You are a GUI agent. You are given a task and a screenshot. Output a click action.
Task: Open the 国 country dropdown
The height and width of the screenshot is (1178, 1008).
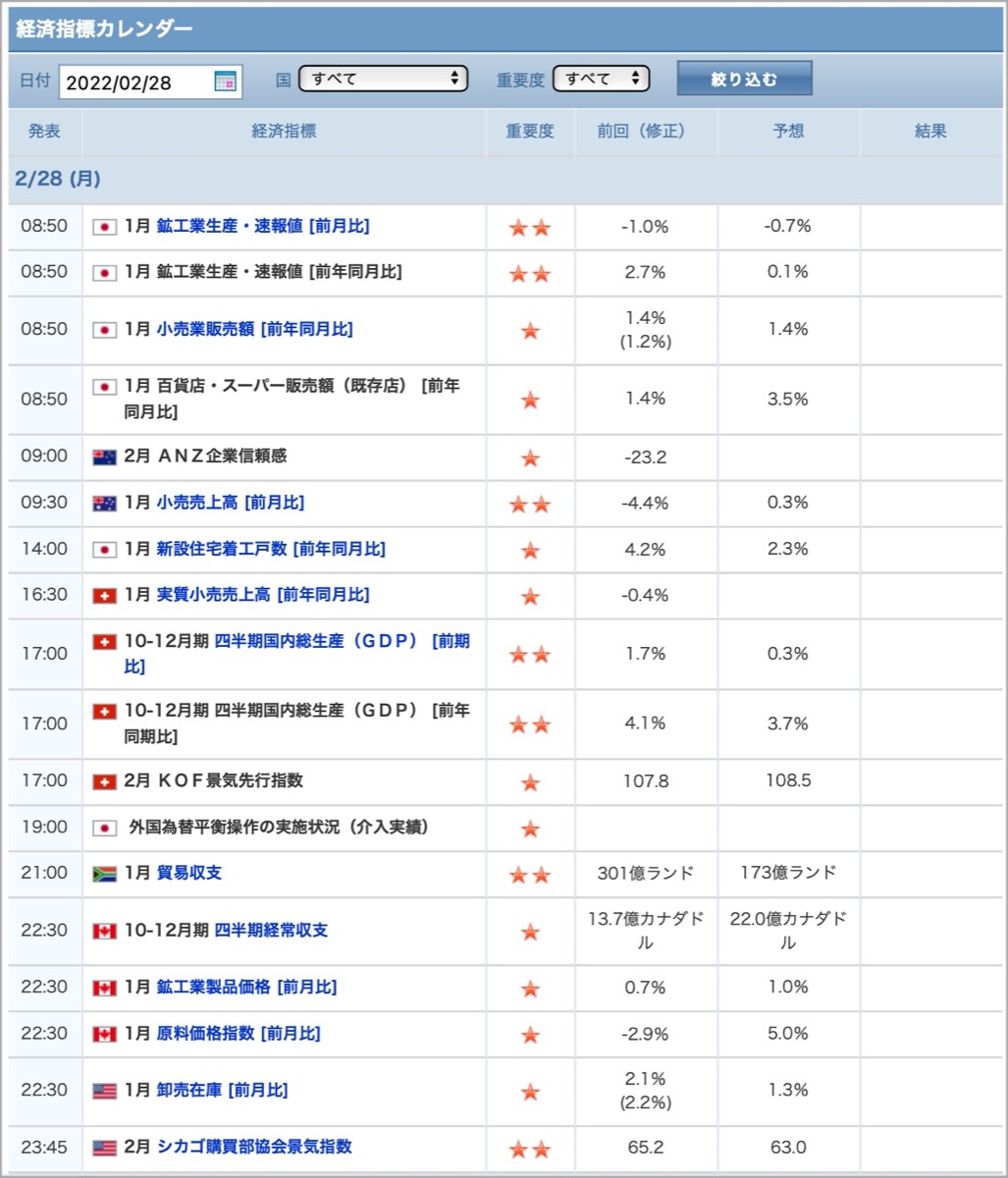383,79
